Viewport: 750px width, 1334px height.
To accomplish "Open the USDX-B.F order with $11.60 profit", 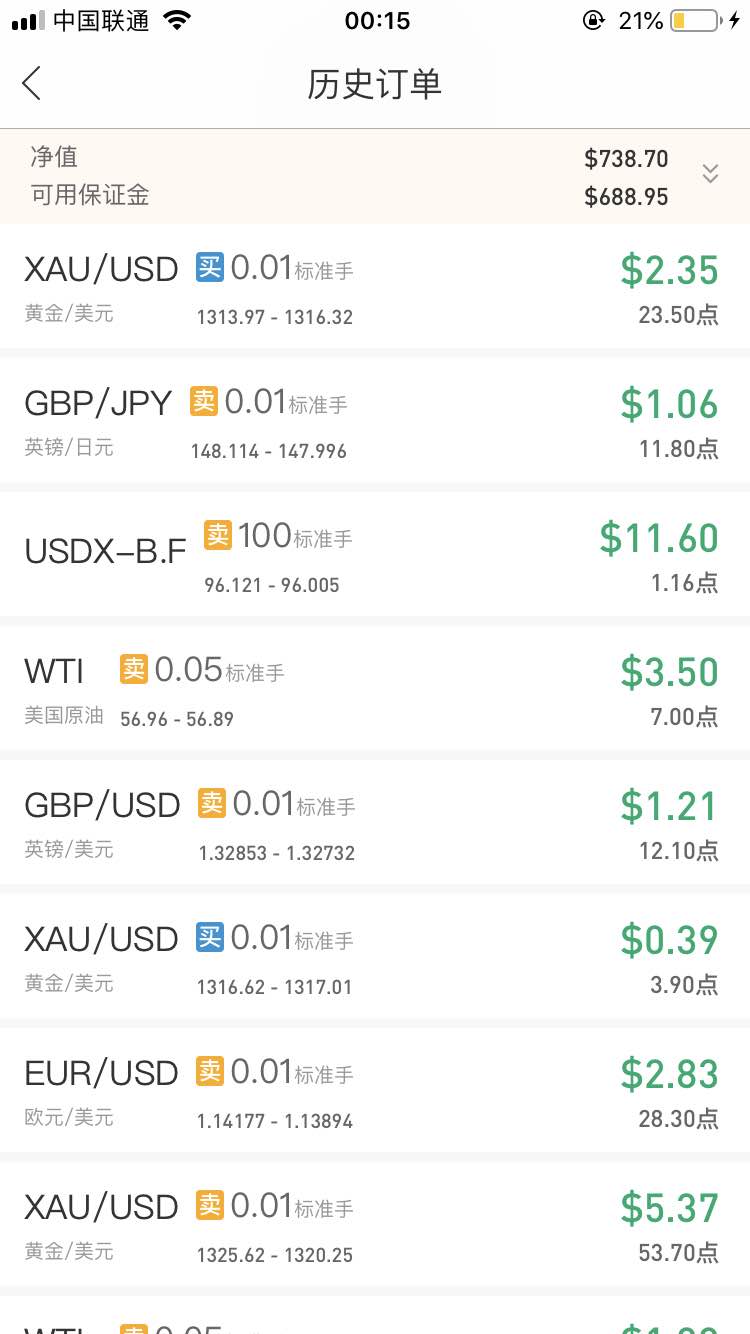I will (x=375, y=555).
